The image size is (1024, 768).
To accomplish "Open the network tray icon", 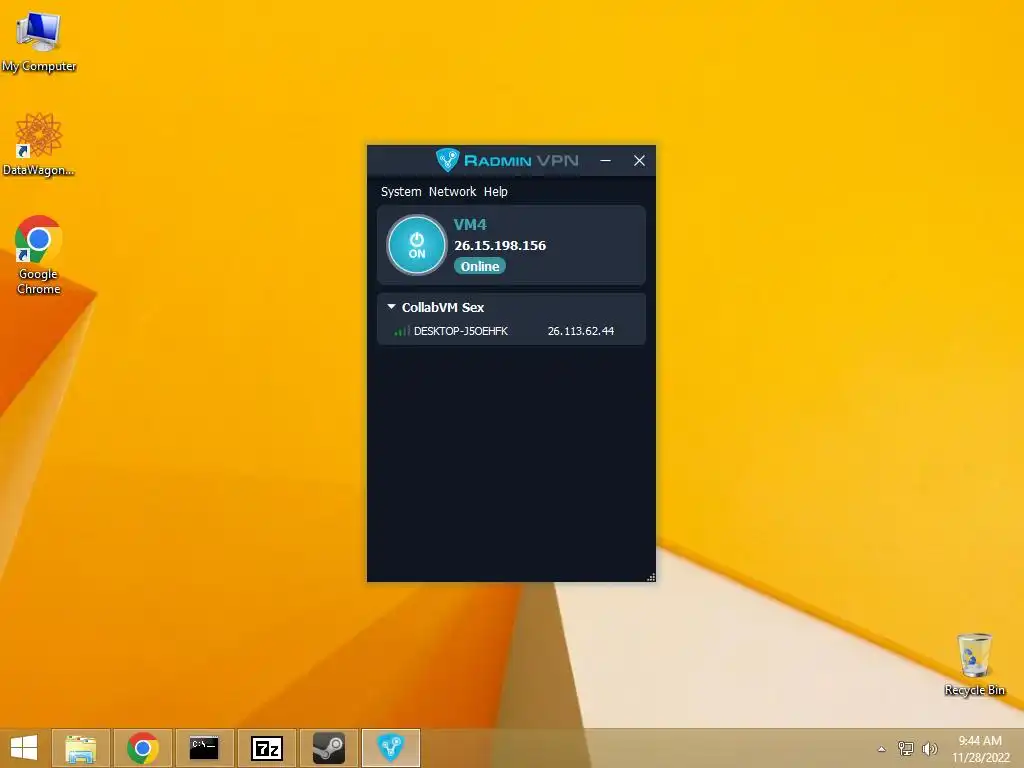I will click(906, 748).
